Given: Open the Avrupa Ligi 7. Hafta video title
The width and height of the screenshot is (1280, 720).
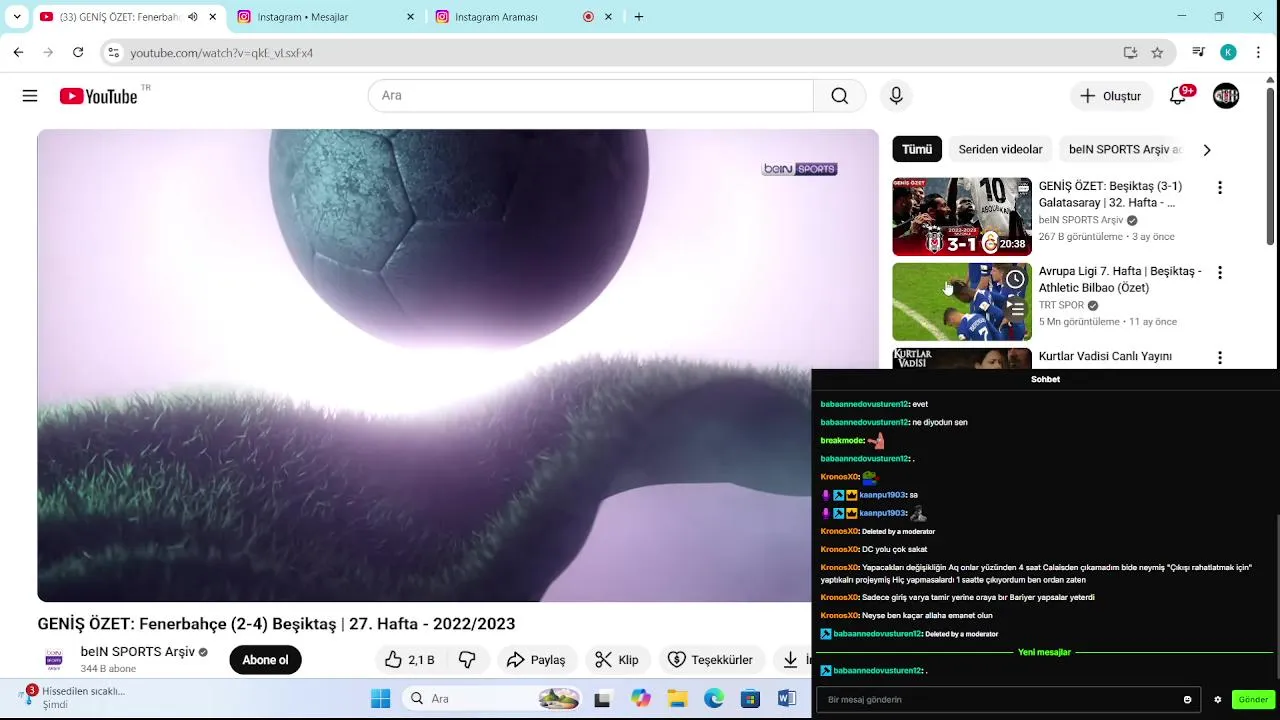Looking at the screenshot, I should (1120, 279).
